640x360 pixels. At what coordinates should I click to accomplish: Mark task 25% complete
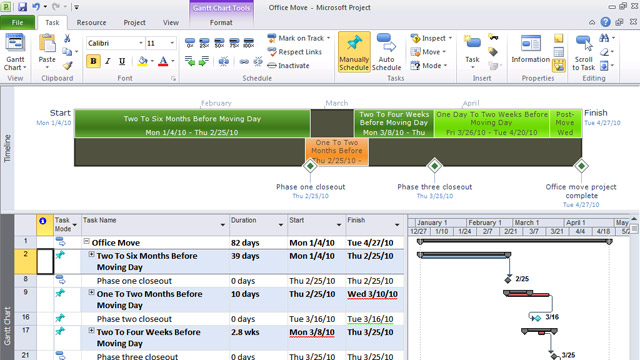[x=204, y=42]
